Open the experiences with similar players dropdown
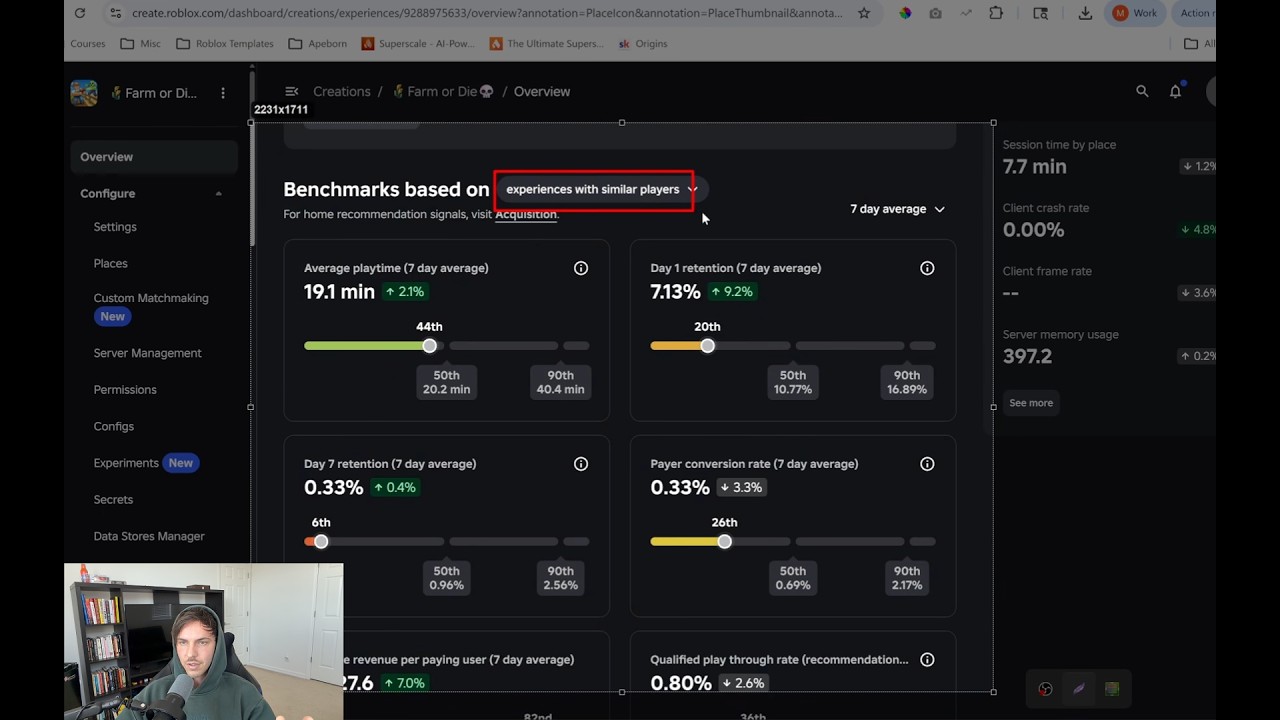Screen dimensions: 1280x720 click(601, 189)
